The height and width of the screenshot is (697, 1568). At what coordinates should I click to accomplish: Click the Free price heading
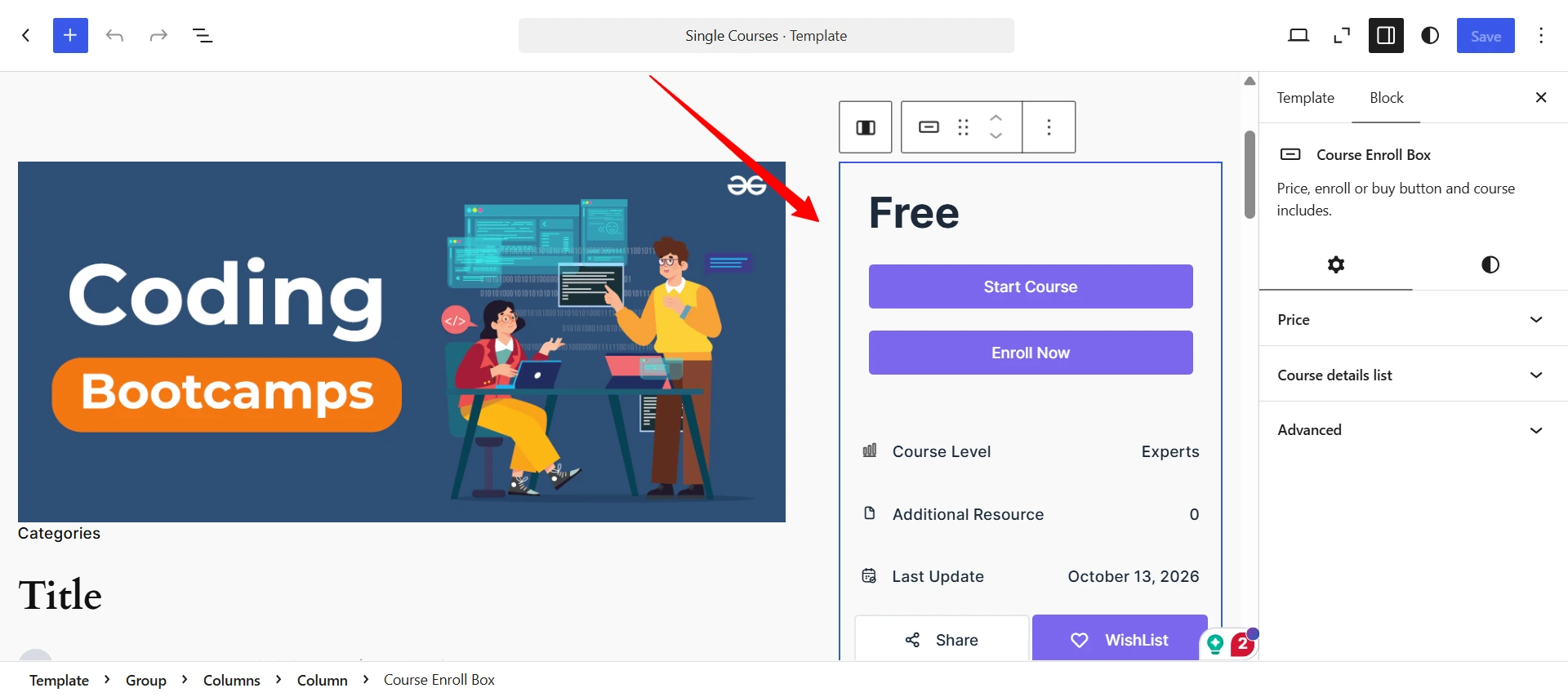pyautogui.click(x=914, y=213)
